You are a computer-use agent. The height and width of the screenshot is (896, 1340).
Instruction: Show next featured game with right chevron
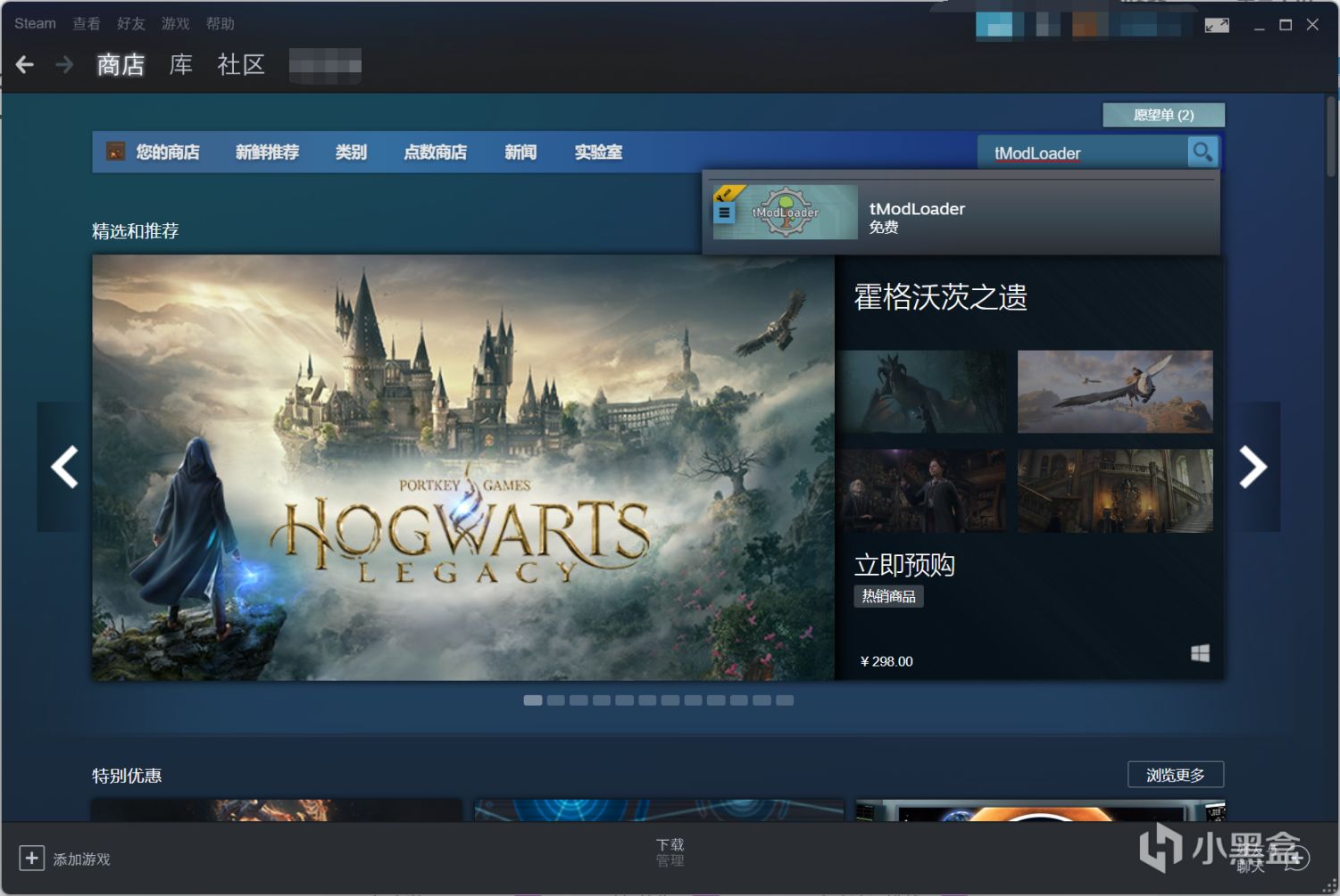[x=1253, y=467]
